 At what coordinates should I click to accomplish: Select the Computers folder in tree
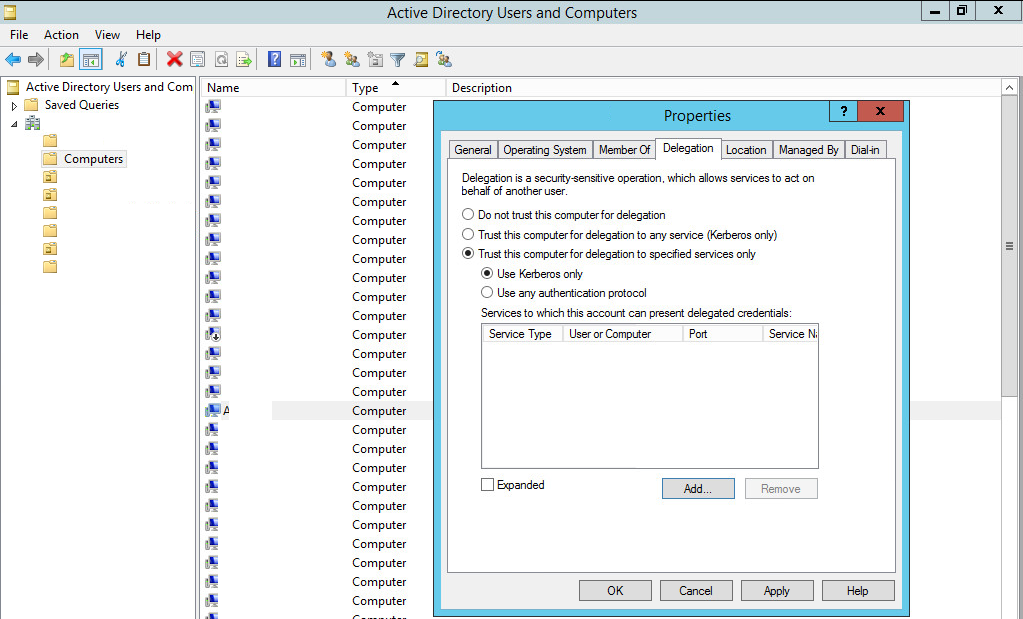[93, 159]
